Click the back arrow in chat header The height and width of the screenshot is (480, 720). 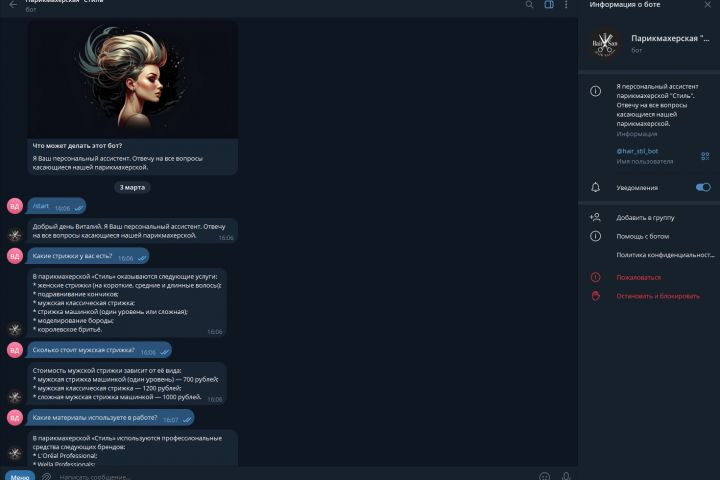13,5
